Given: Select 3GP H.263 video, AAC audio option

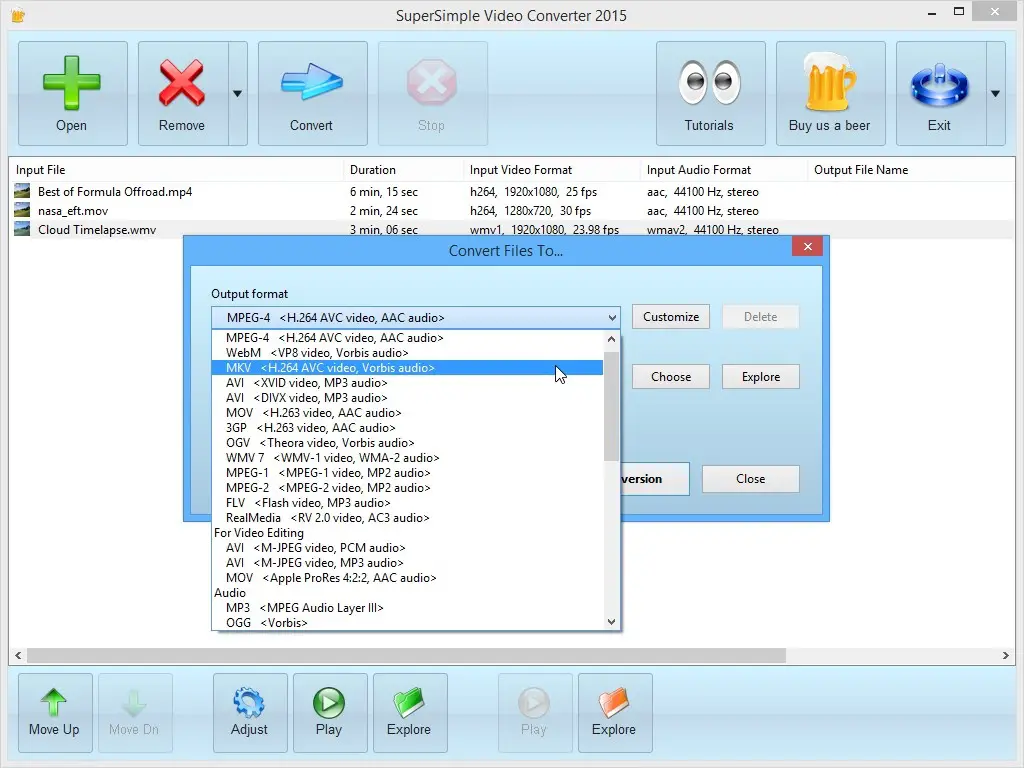Looking at the screenshot, I should click(407, 428).
